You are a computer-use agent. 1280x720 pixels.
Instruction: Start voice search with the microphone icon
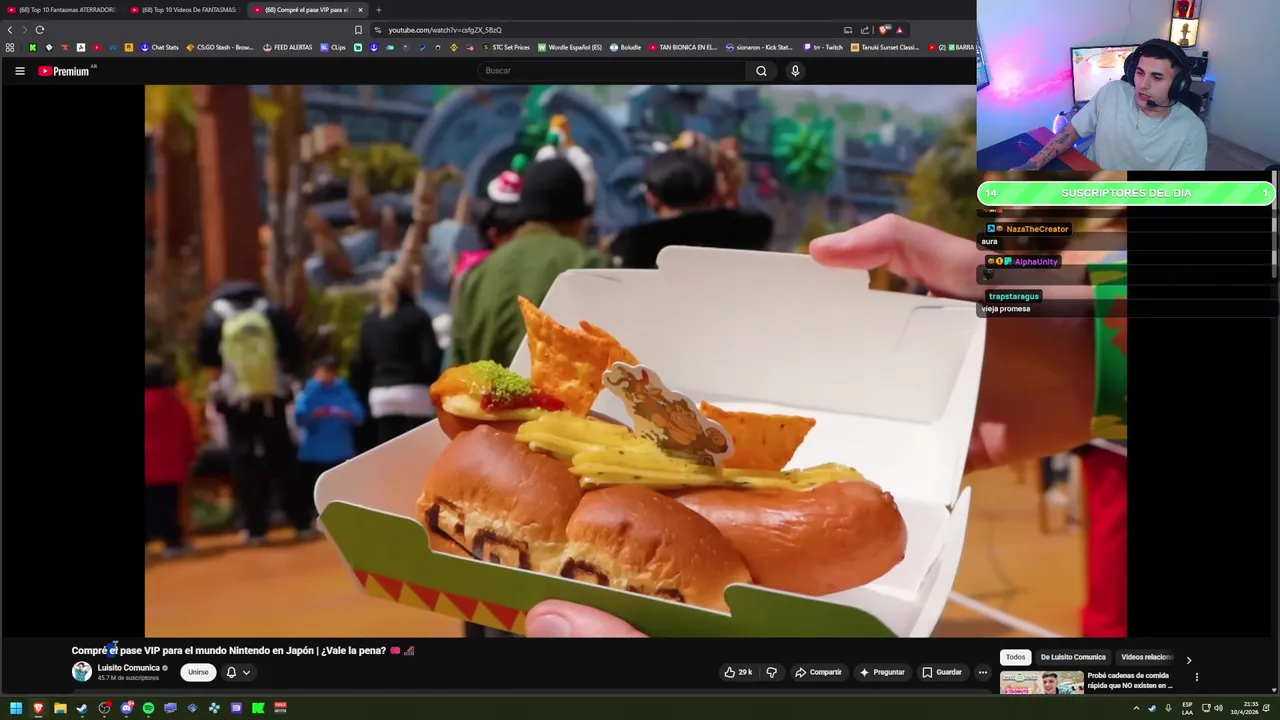(795, 71)
